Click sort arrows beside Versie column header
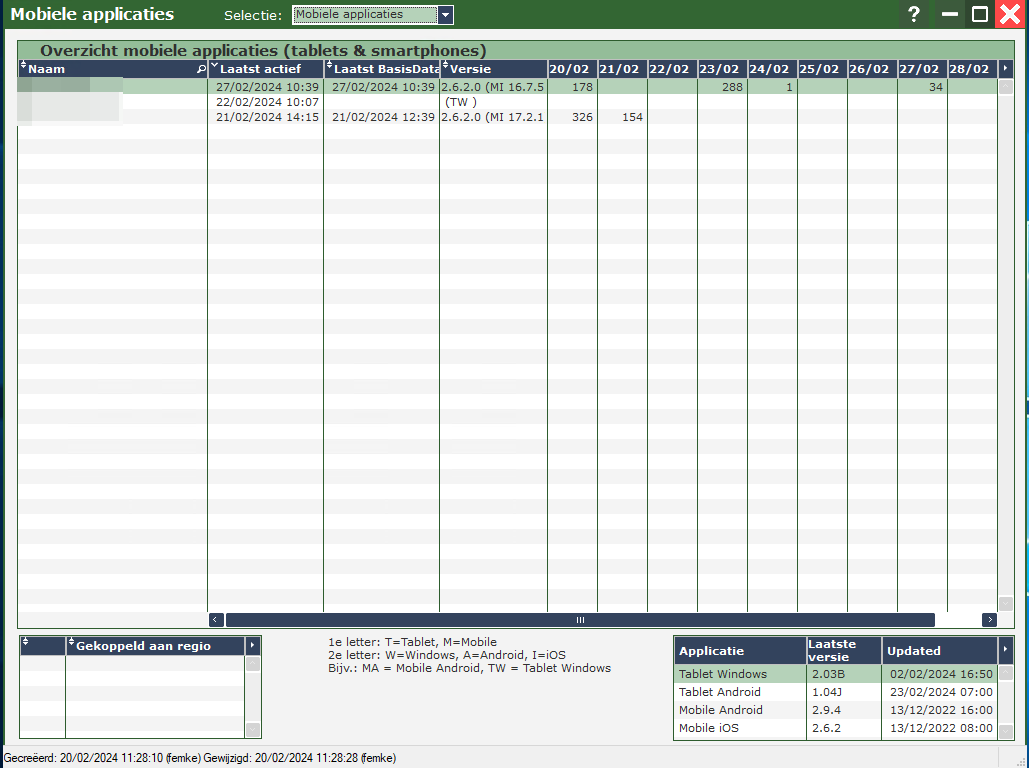 coord(445,68)
